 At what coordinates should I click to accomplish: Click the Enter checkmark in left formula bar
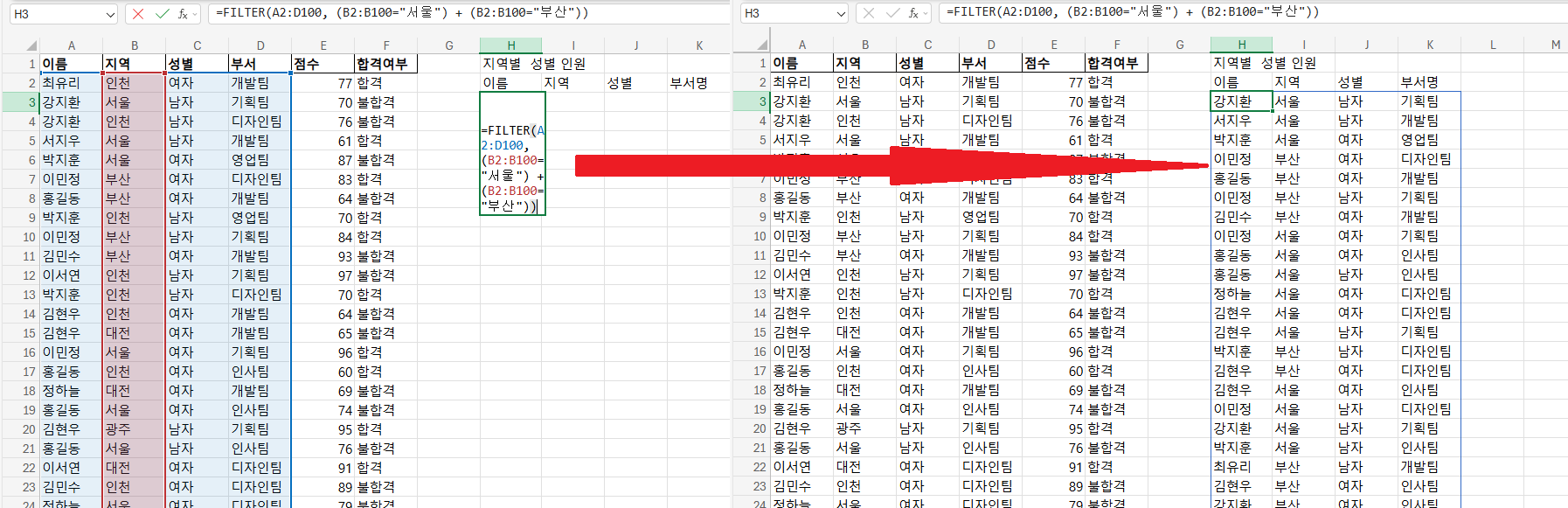coord(162,14)
